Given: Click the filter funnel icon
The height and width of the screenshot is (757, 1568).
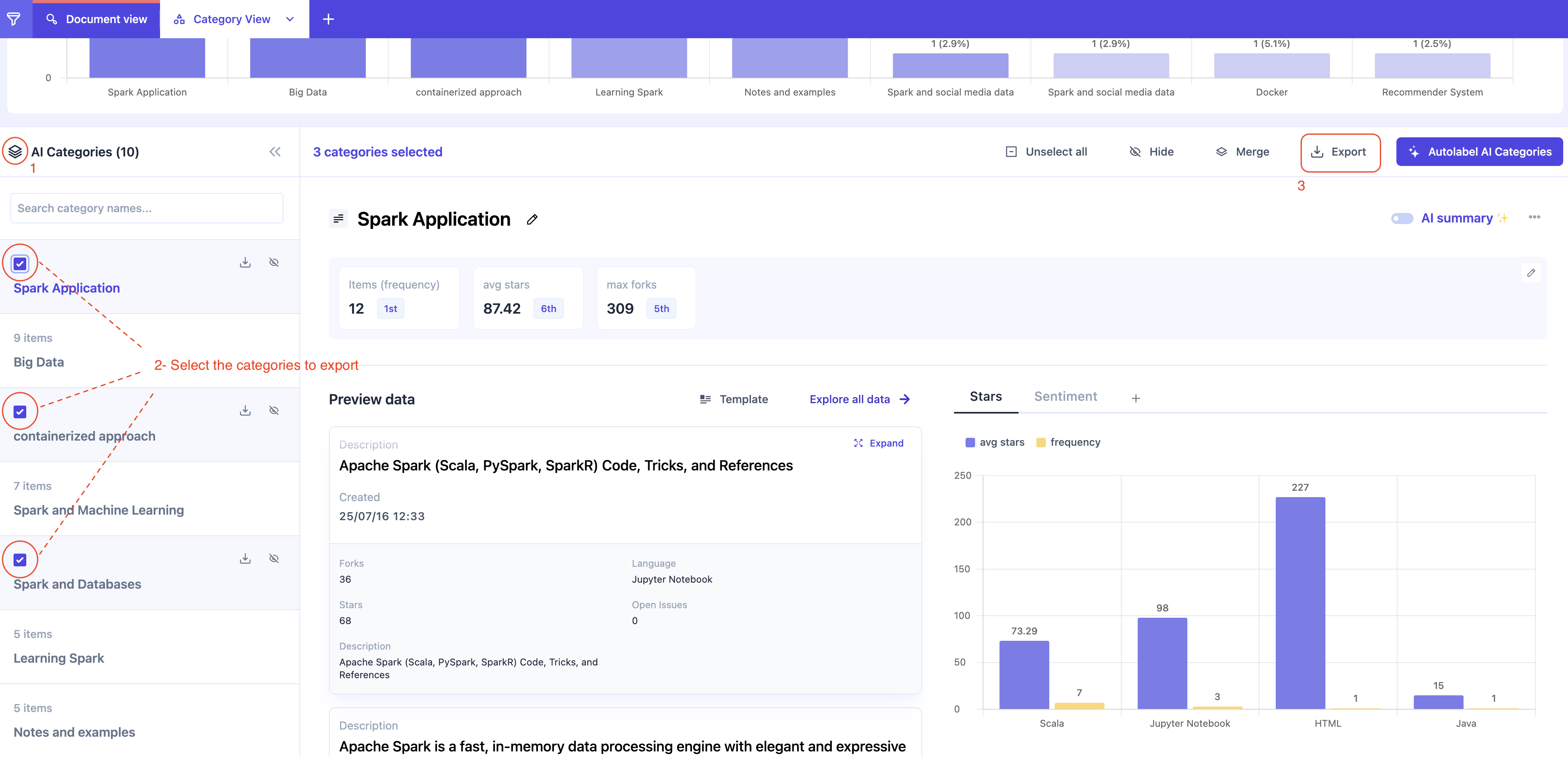Looking at the screenshot, I should 14,19.
